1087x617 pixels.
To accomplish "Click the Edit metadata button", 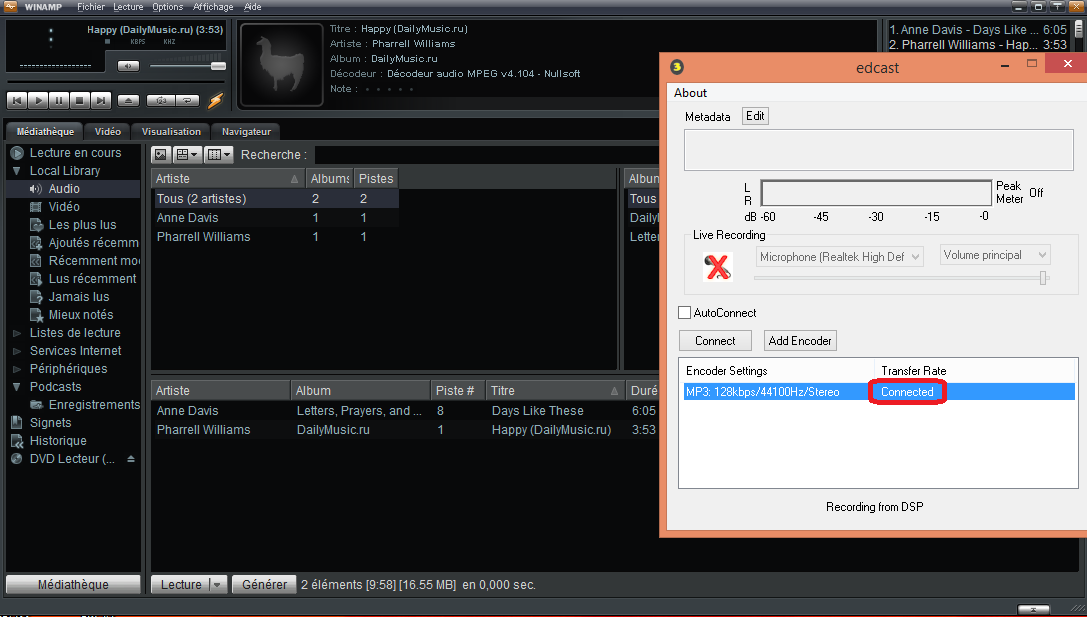I will [x=755, y=116].
